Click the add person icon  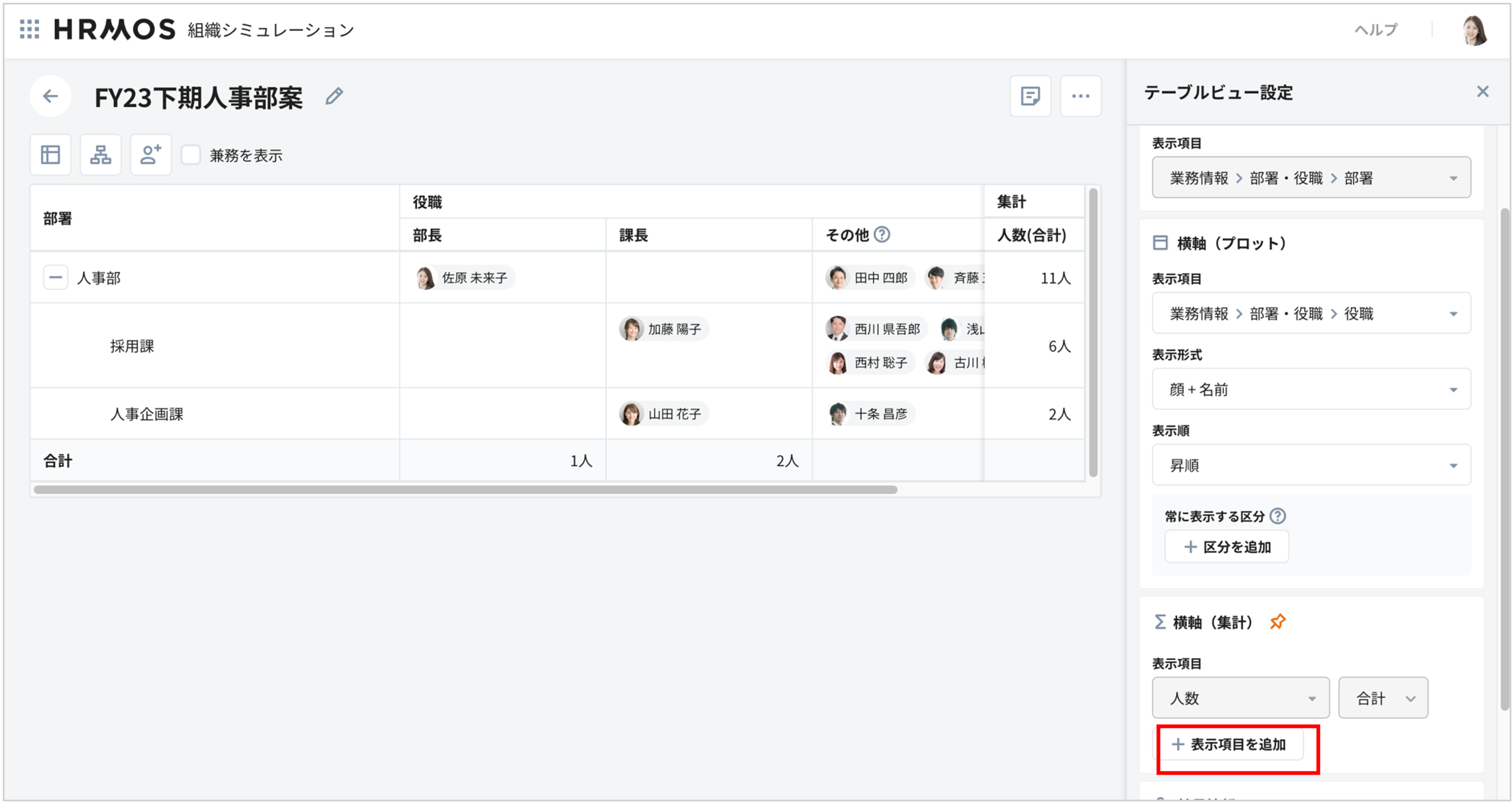coord(151,155)
